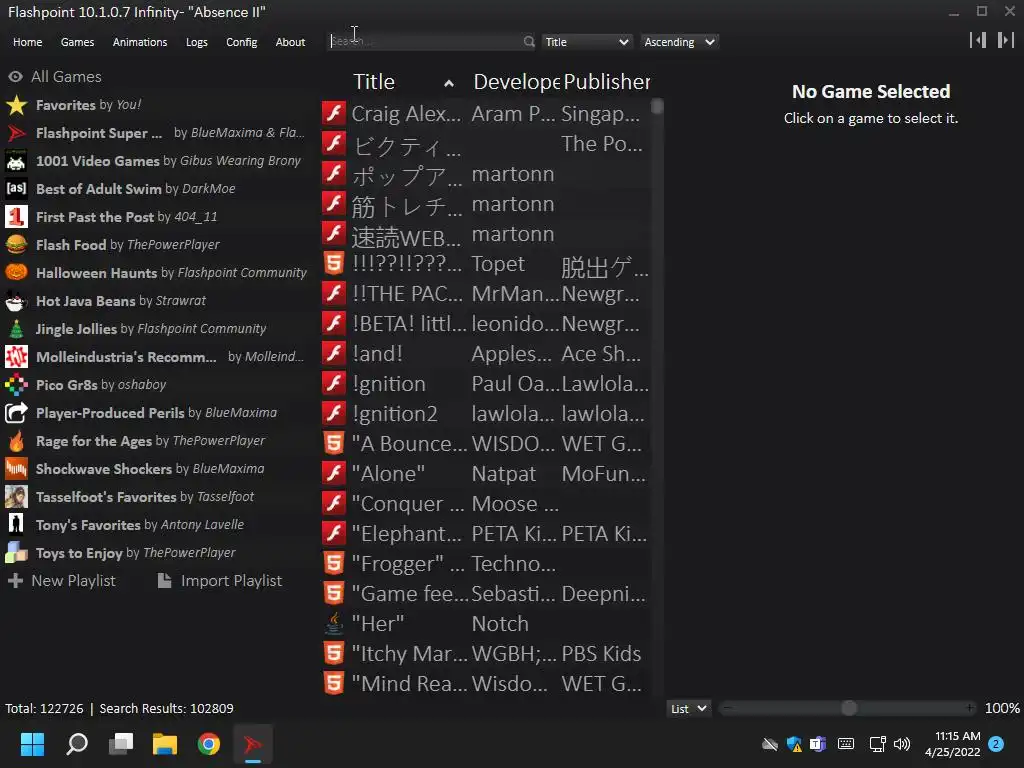Click the plus at zoom slider end
This screenshot has width=1024, height=768.
coord(970,708)
